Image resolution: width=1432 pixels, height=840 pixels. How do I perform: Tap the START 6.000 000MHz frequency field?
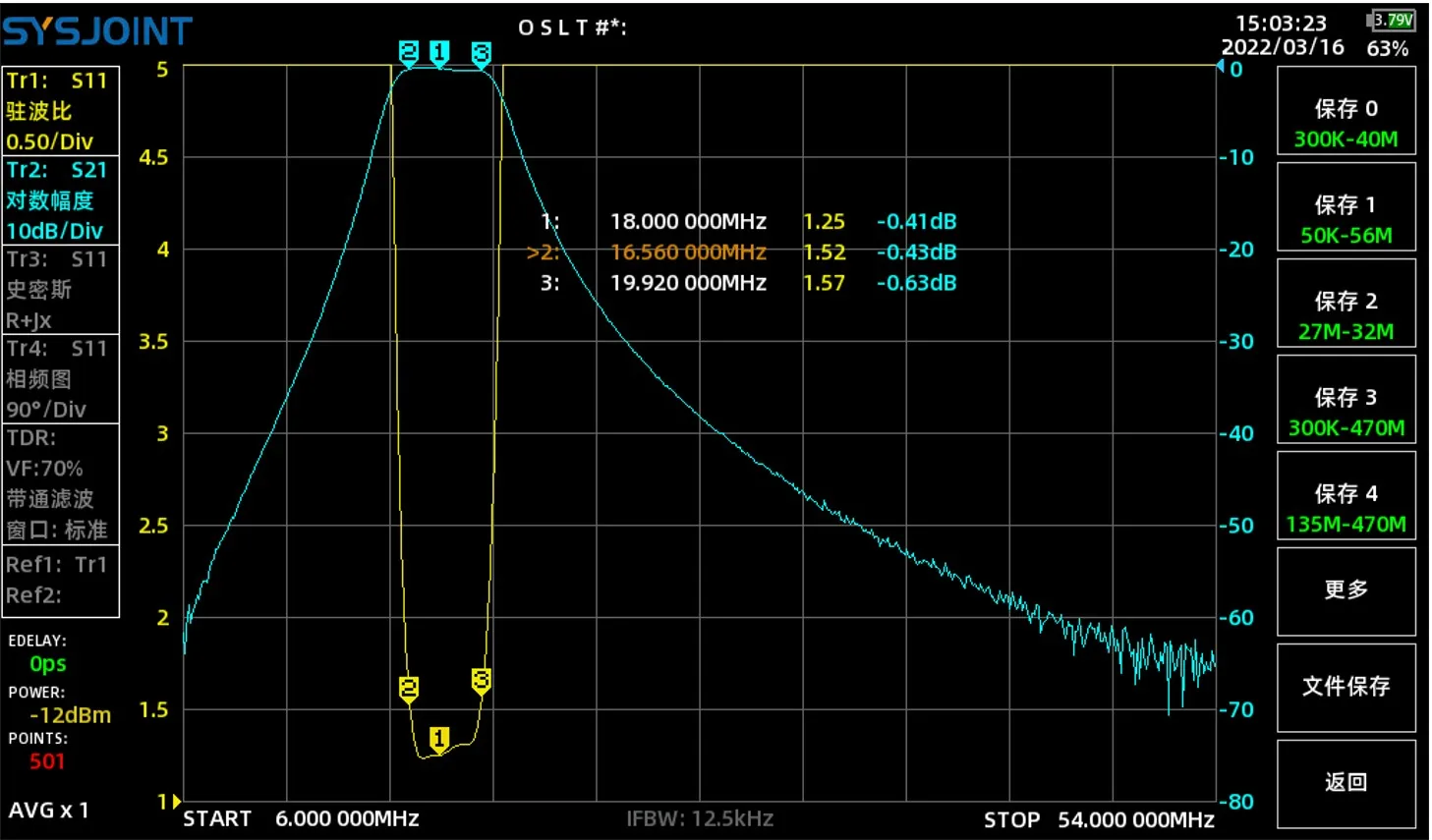click(301, 818)
